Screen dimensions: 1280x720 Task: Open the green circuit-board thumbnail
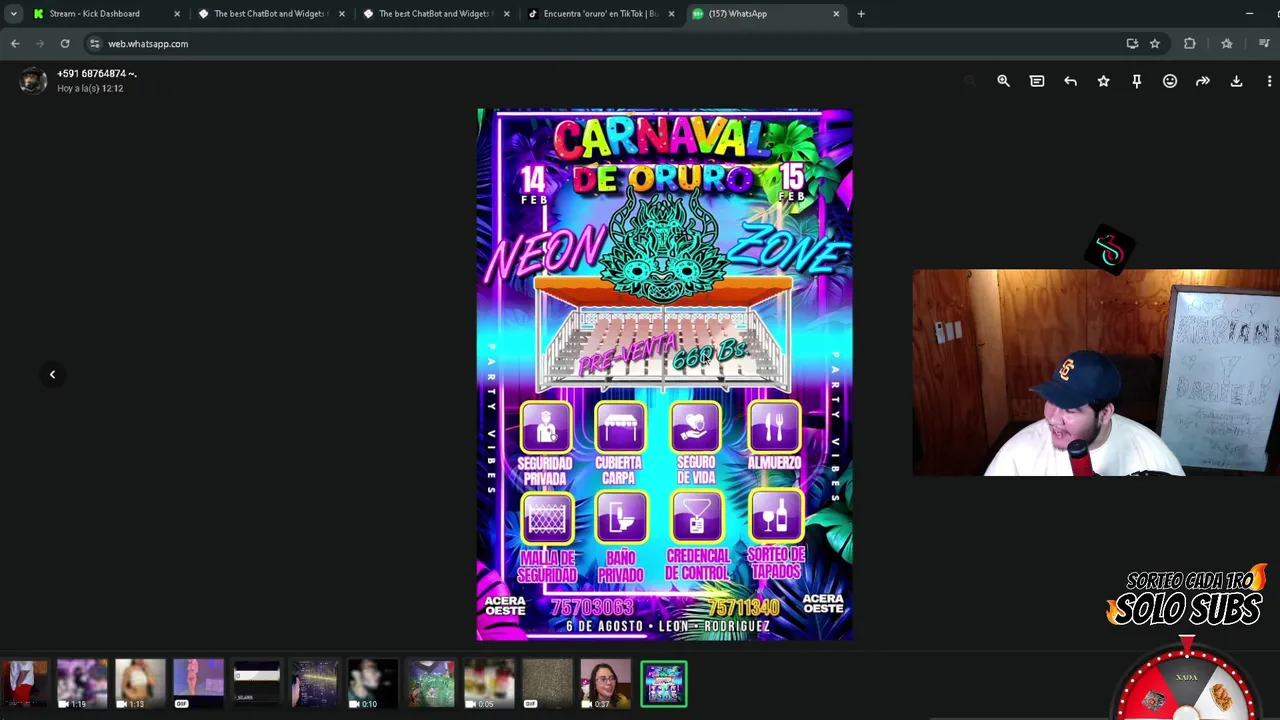pos(431,684)
